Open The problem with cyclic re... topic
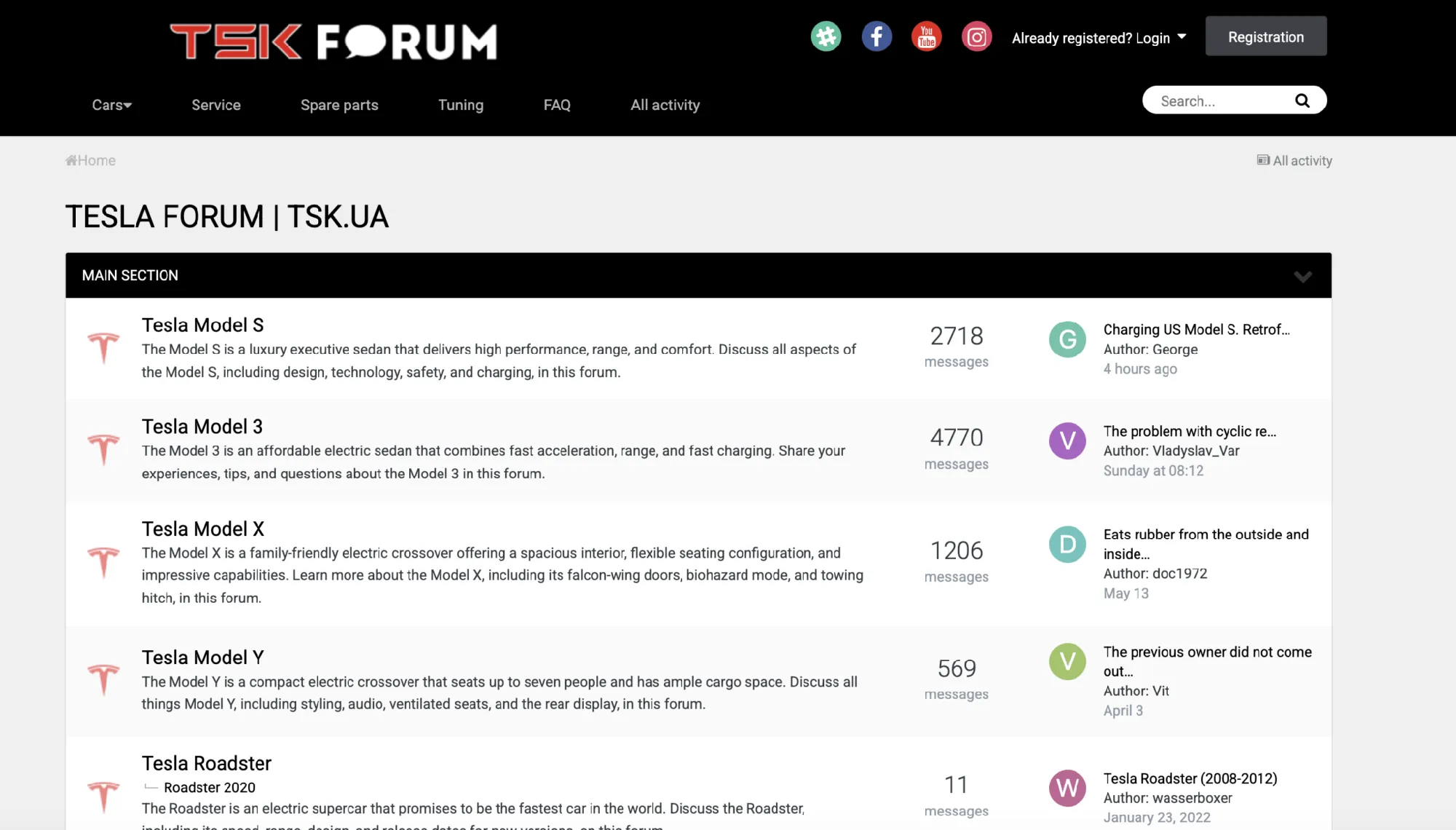 click(1190, 431)
